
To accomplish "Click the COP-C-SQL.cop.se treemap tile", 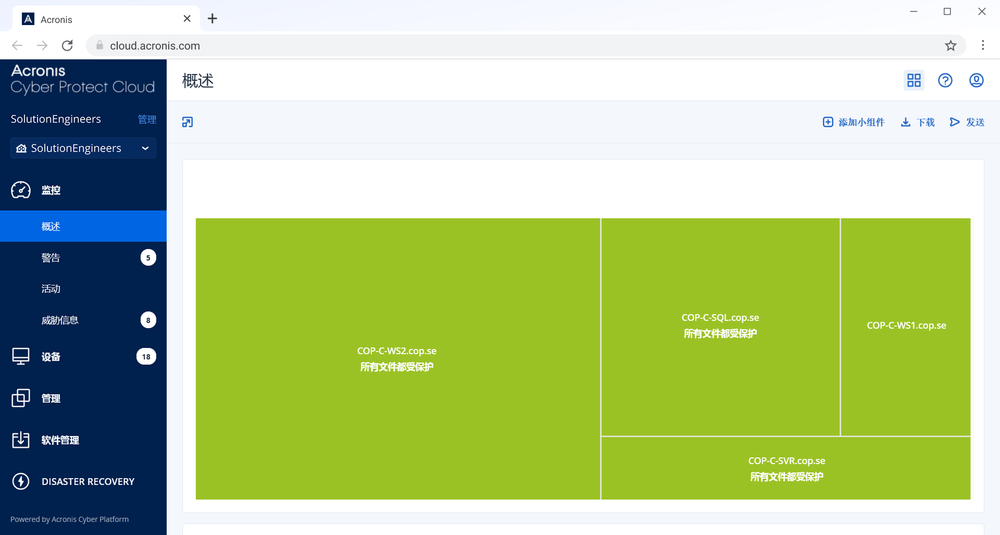I will click(x=721, y=327).
